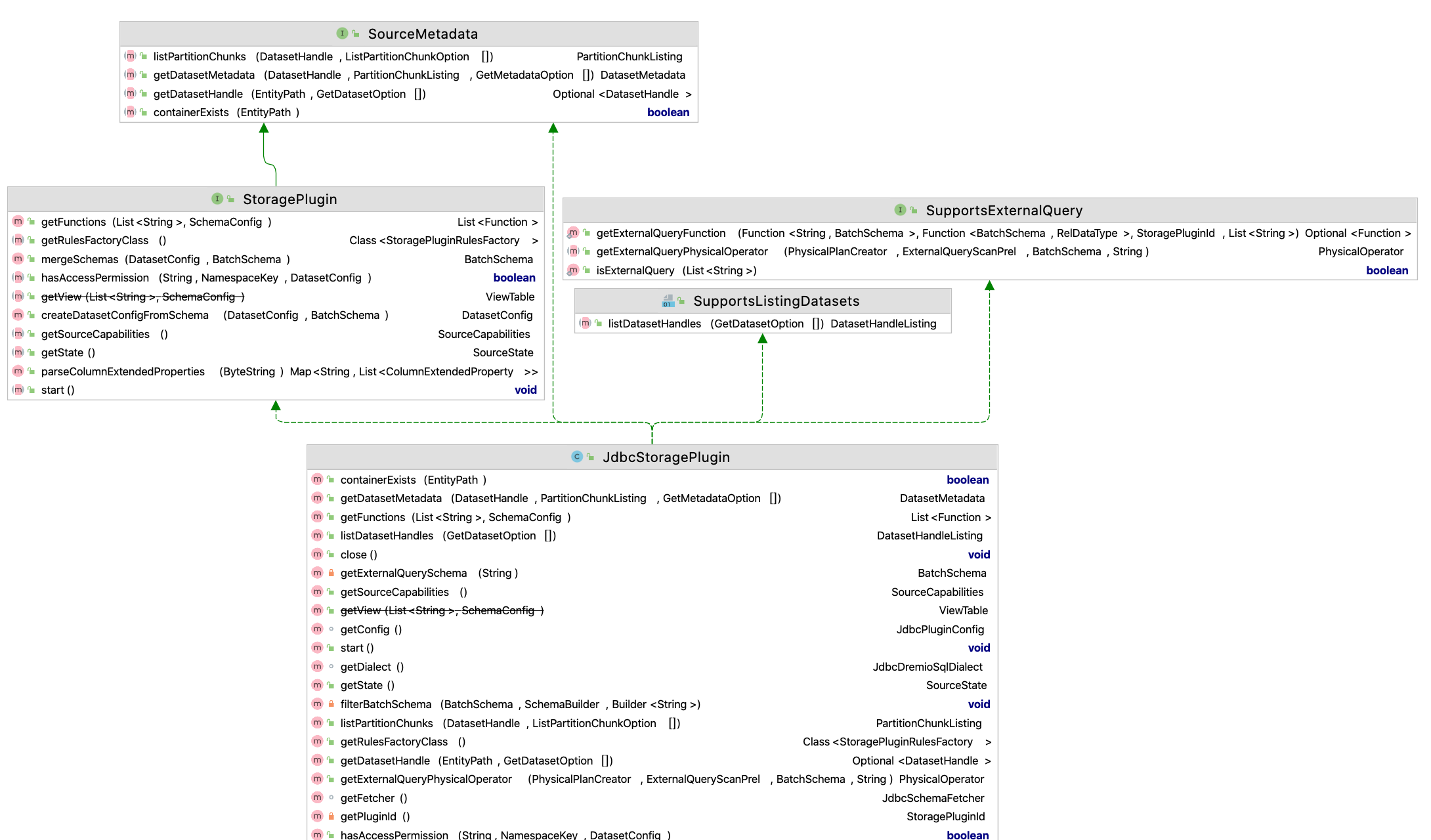Click the listDatasetHandles method in JdbcStoragePlugin
Viewport: 1431px width, 840px height.
(652, 535)
